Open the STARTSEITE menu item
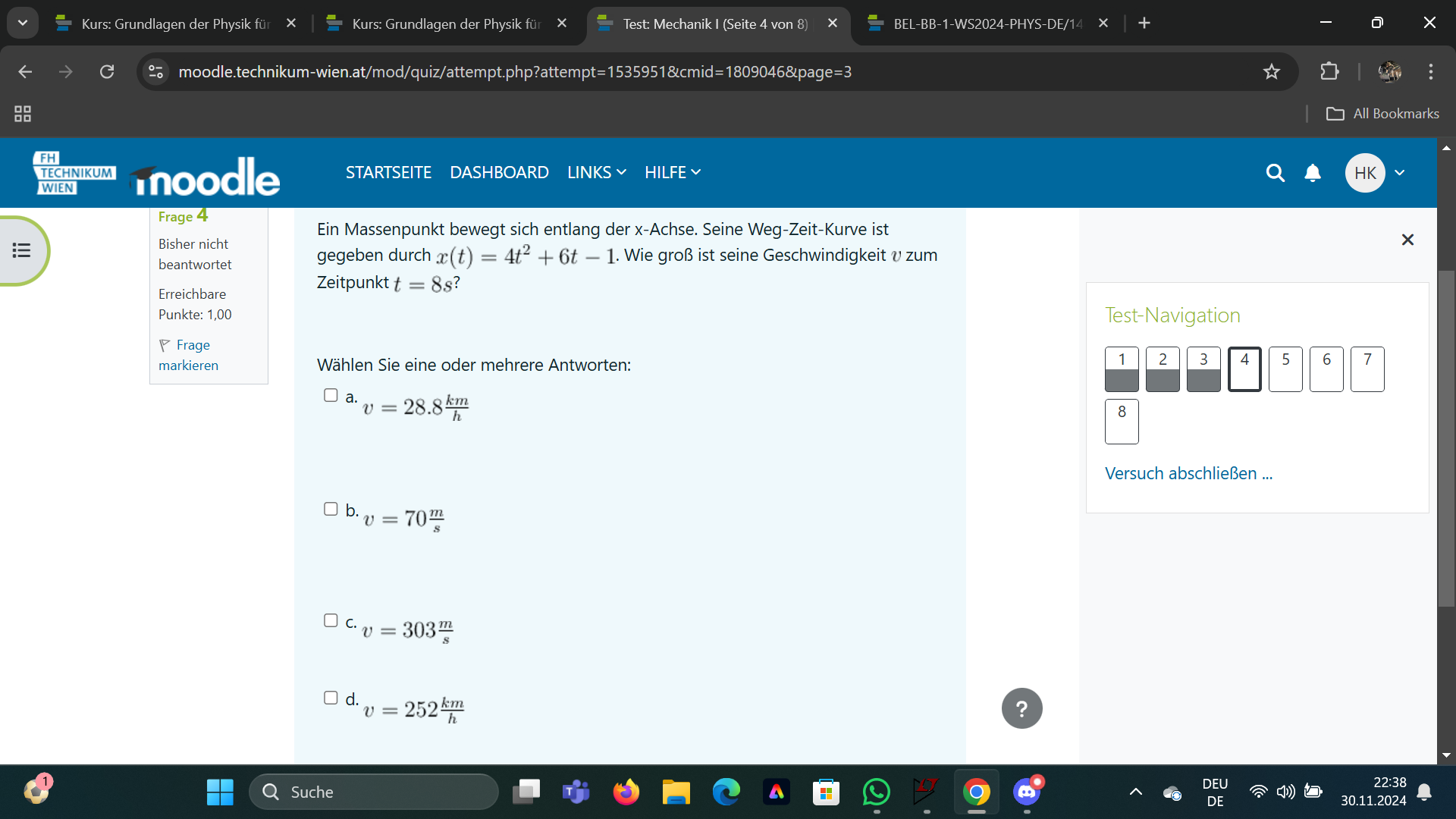This screenshot has width=1456, height=819. 388,173
